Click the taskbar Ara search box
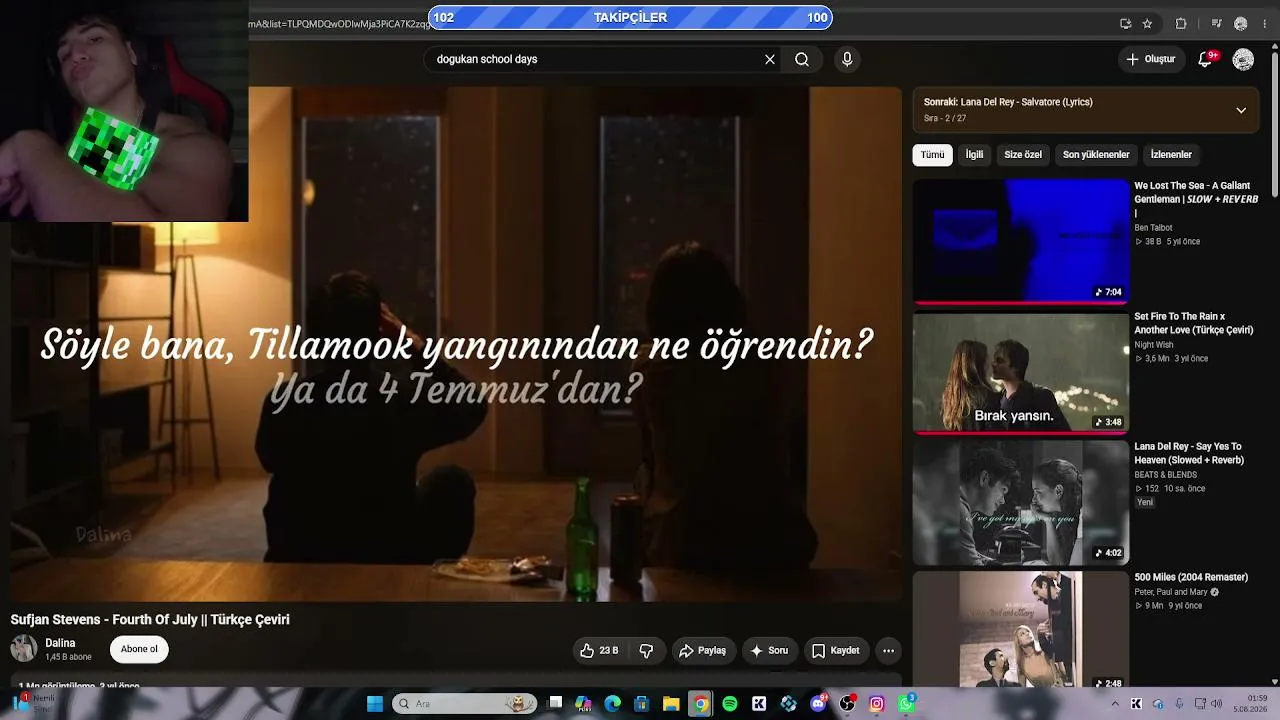Viewport: 1280px width, 720px height. tap(464, 704)
